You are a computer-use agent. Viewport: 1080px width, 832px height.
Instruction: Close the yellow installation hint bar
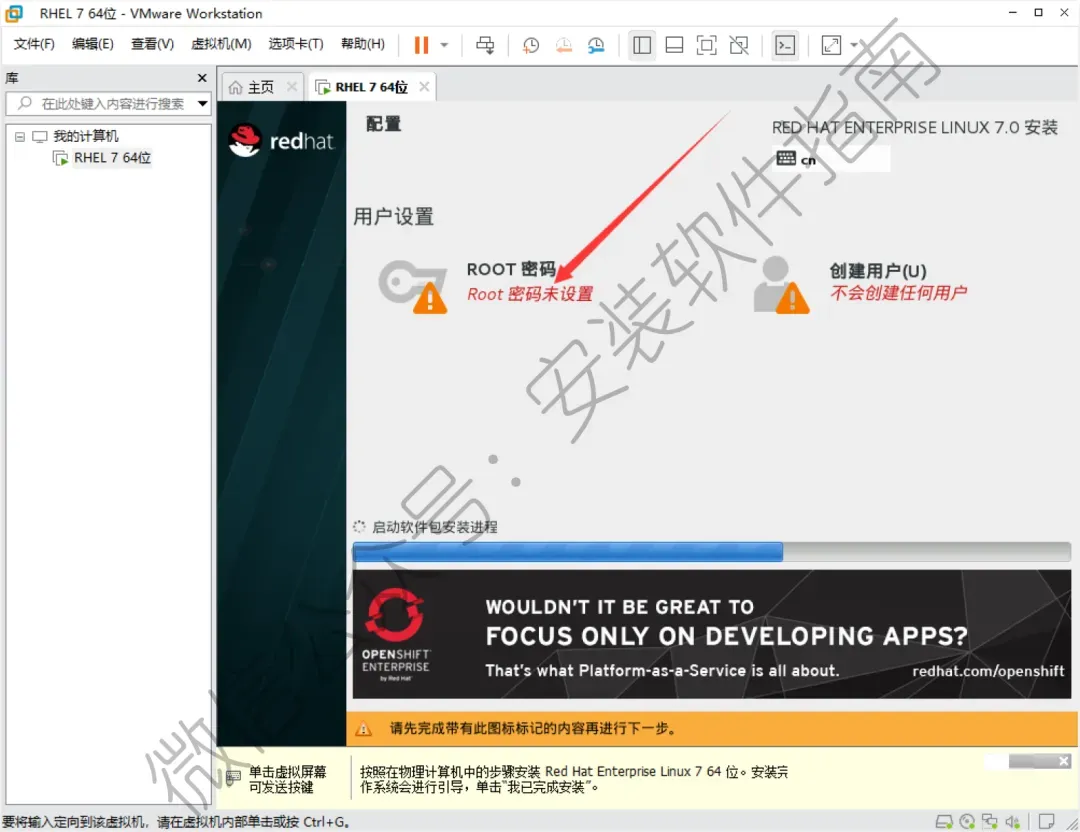[x=1063, y=761]
